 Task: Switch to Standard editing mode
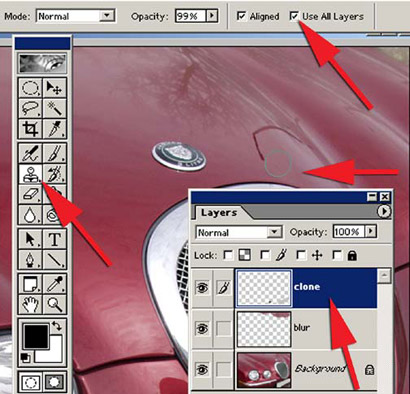[x=30, y=382]
